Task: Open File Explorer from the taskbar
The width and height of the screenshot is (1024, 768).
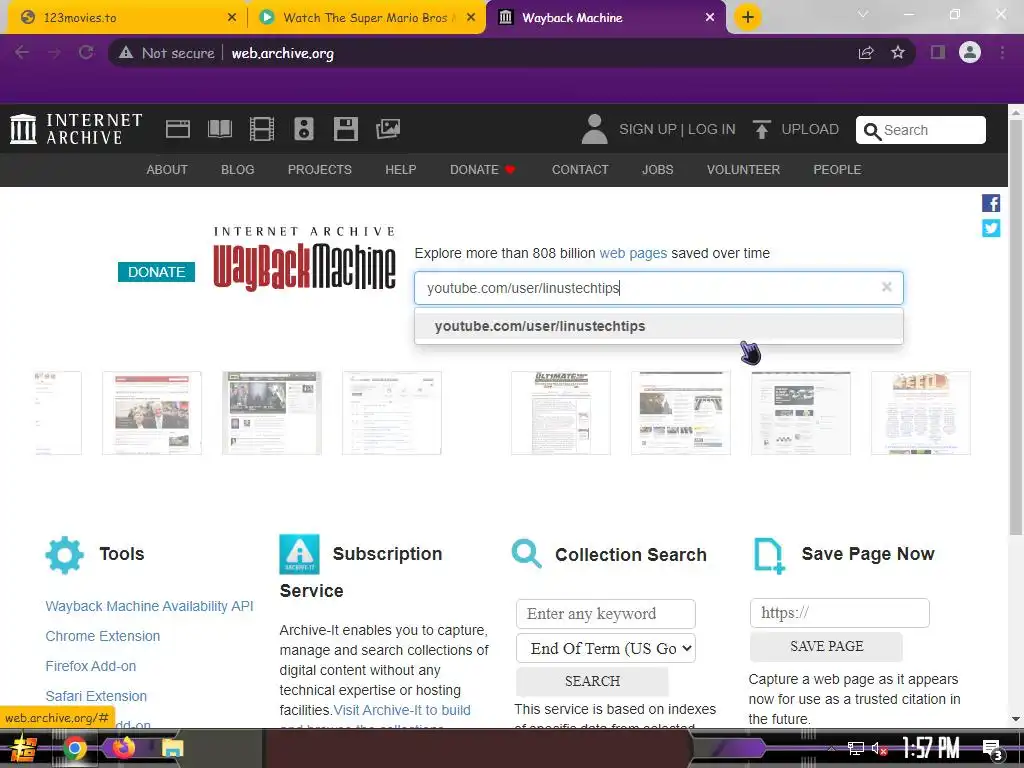Action: (x=172, y=748)
